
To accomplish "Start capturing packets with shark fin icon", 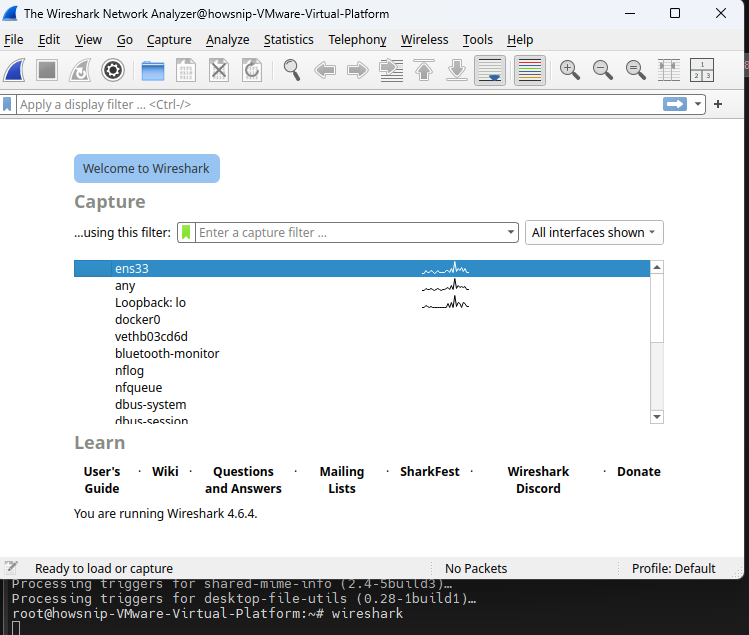I will [x=14, y=70].
